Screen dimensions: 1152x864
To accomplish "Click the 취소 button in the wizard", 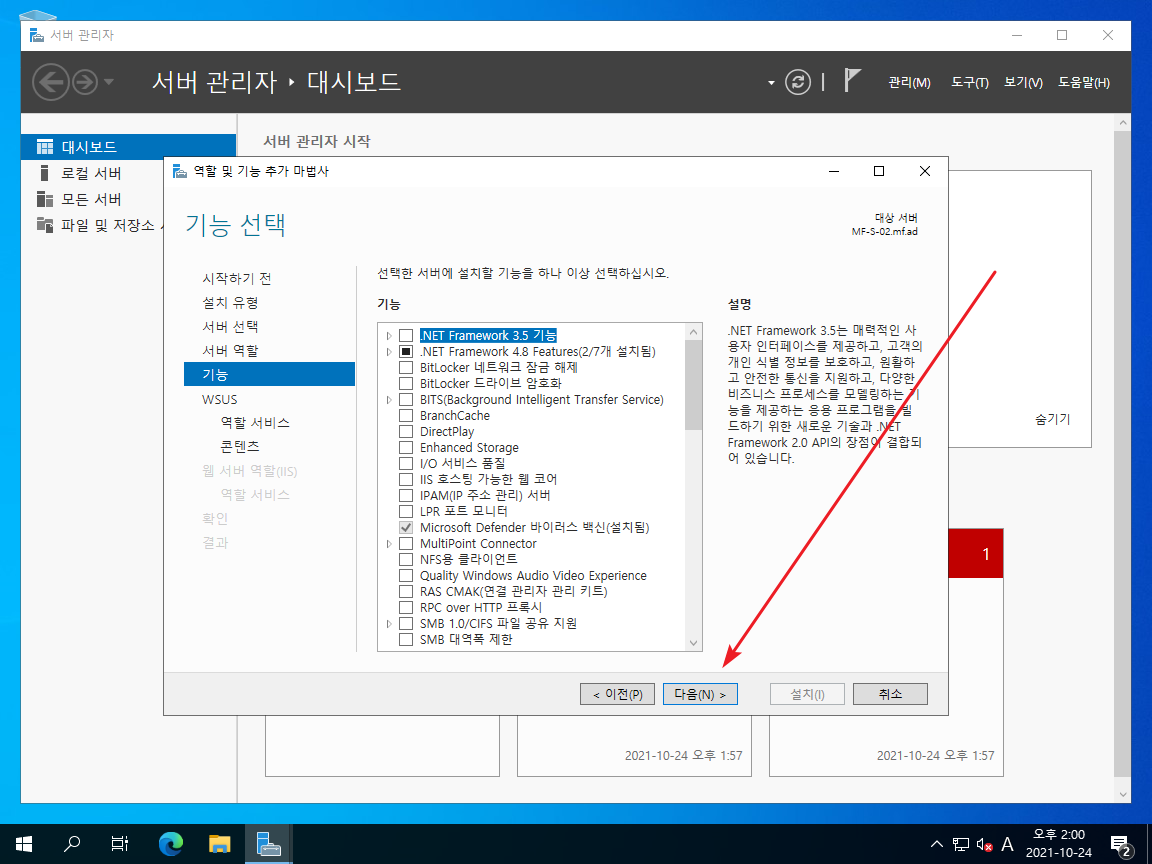I will pos(890,694).
